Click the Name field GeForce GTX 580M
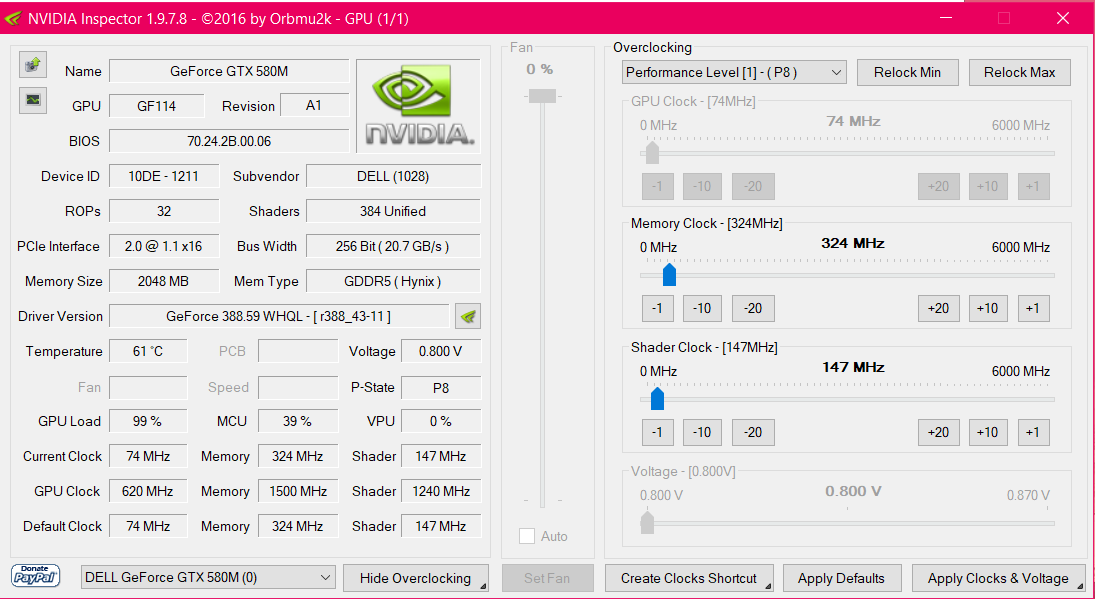Image resolution: width=1095 pixels, height=599 pixels. (229, 71)
